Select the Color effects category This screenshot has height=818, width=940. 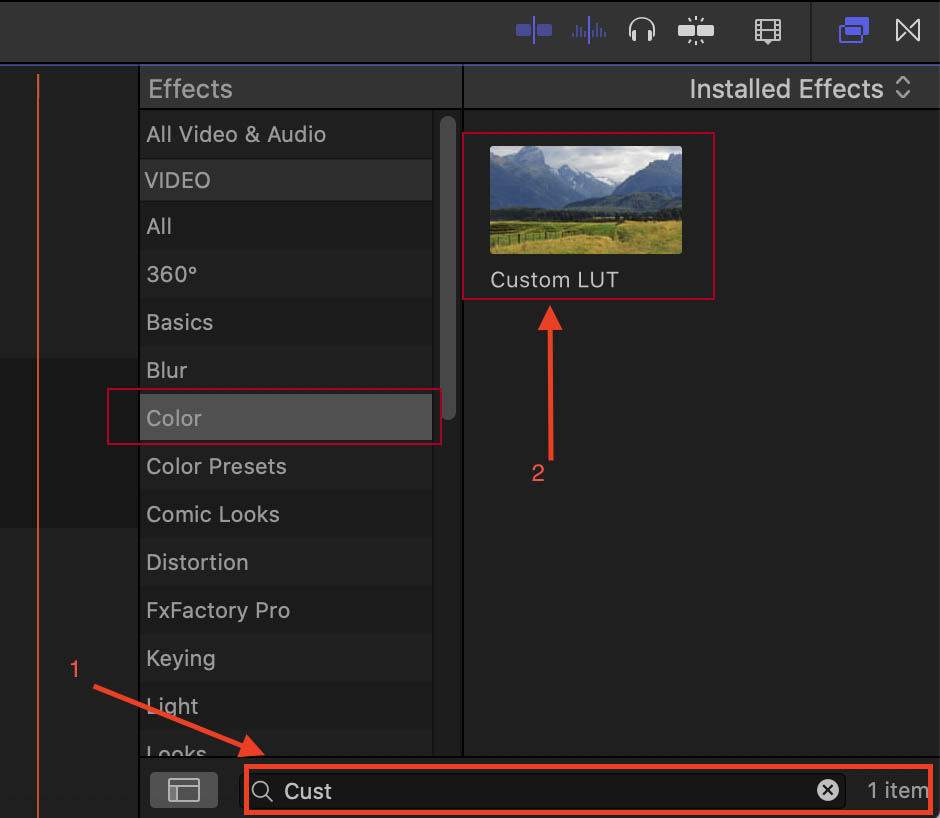[x=286, y=418]
